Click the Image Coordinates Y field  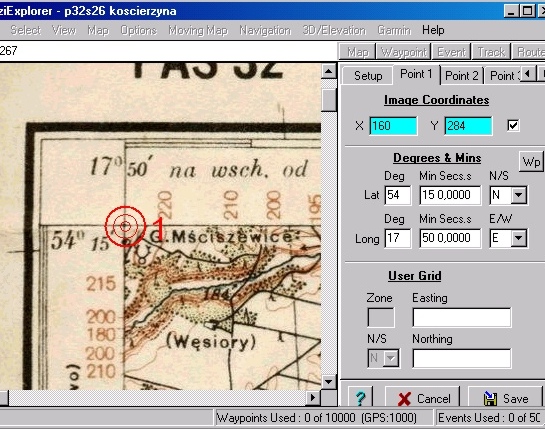468,126
